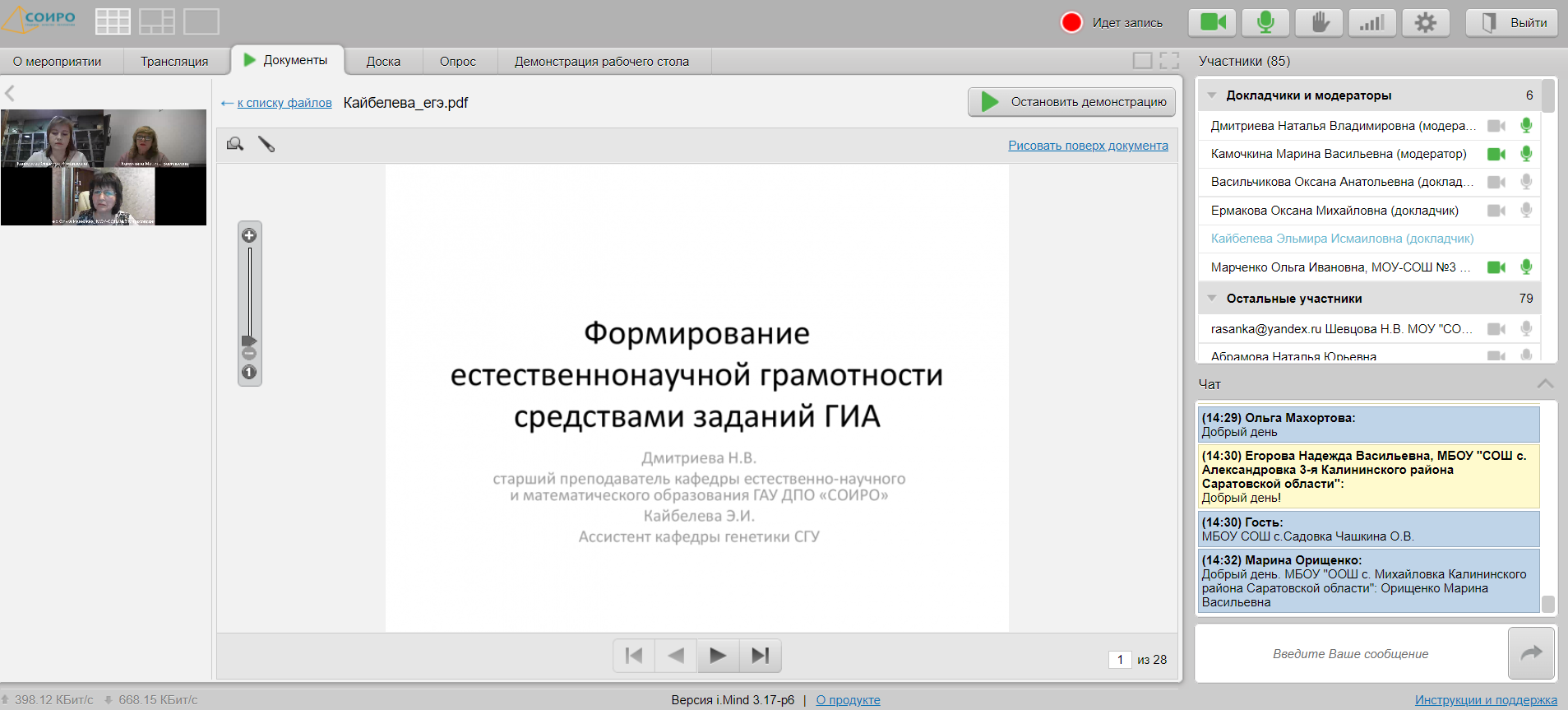Toggle microphone for Камочкина Марина Васильевна
The height and width of the screenshot is (710, 1568).
pos(1526,154)
